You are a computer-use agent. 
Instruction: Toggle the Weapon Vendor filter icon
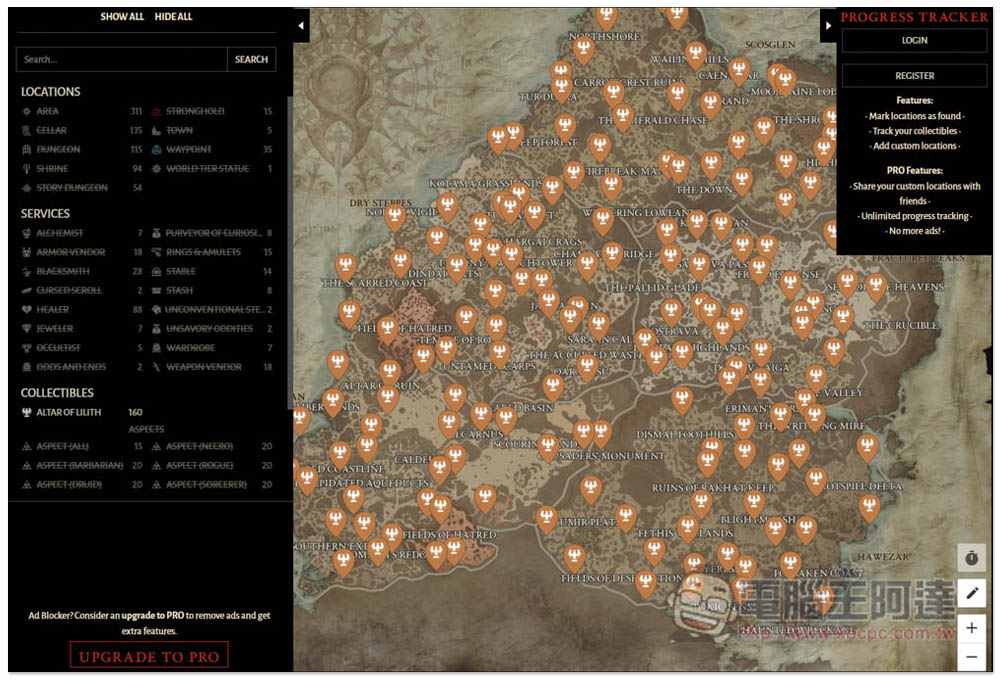(156, 367)
